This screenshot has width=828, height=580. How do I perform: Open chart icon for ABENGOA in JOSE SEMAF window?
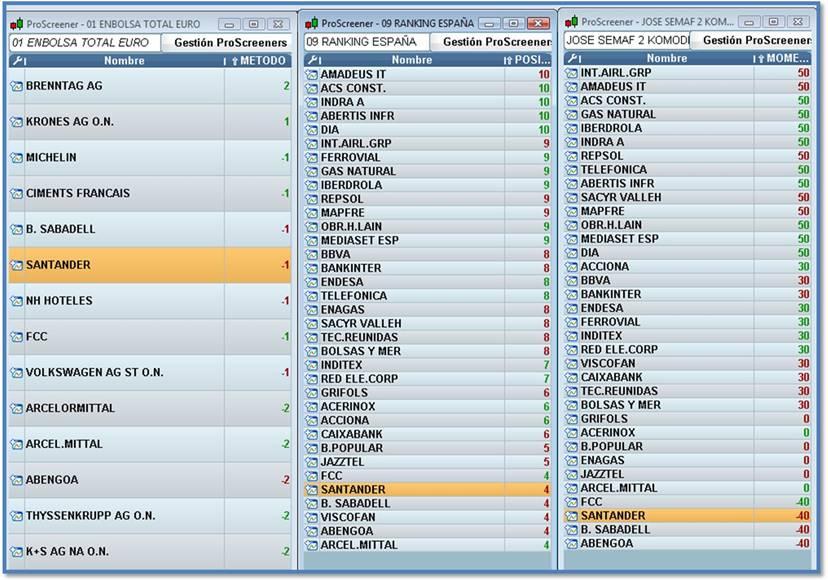(571, 543)
